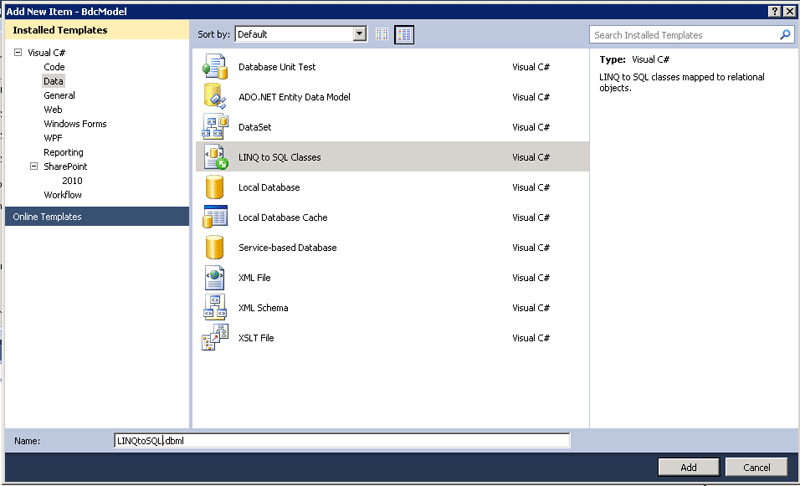The width and height of the screenshot is (800, 486).
Task: Click the Database Unit Test template icon
Action: tap(215, 67)
